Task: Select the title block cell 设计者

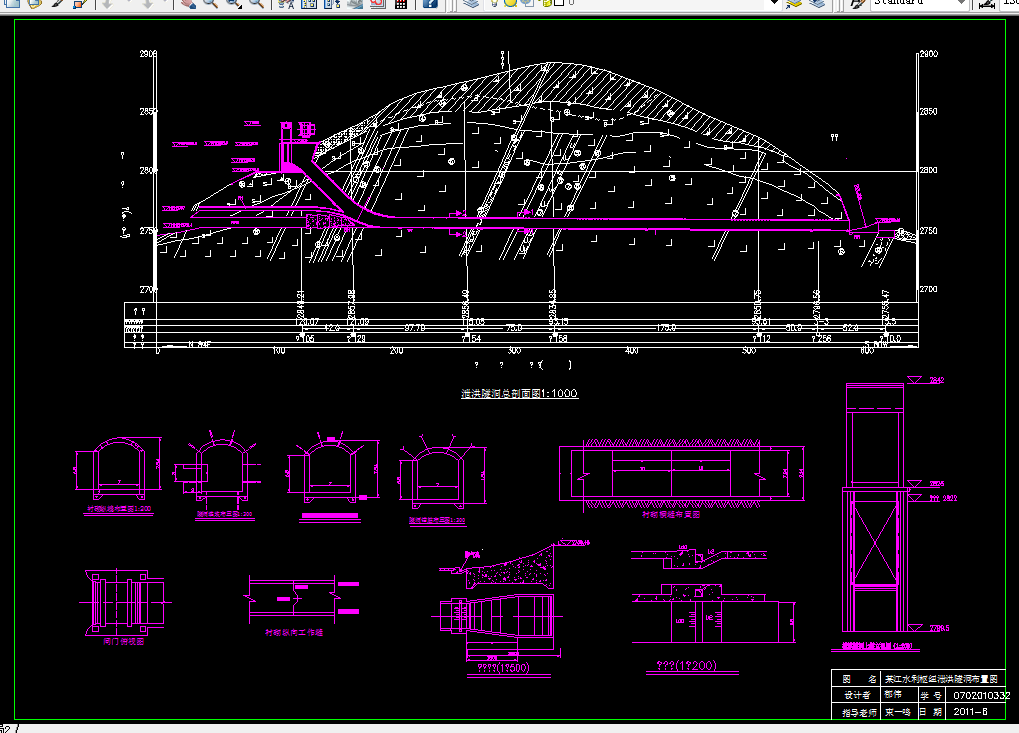Action: click(857, 695)
